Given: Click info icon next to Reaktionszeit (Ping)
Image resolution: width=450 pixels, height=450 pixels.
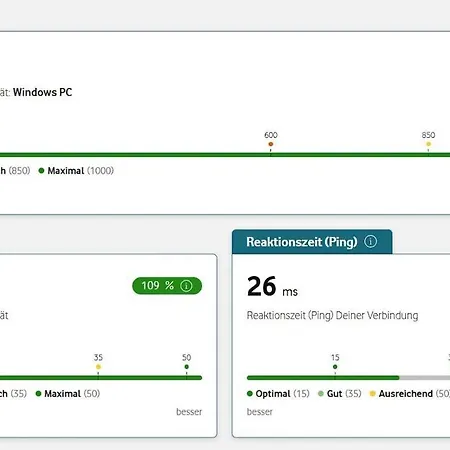Looking at the screenshot, I should pos(370,241).
